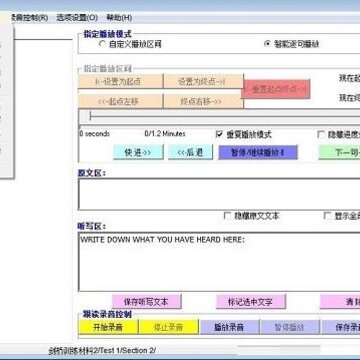Image resolution: width=360 pixels, height=360 pixels.
Task: Stop recording with the 停止录音 button
Action: tap(168, 327)
